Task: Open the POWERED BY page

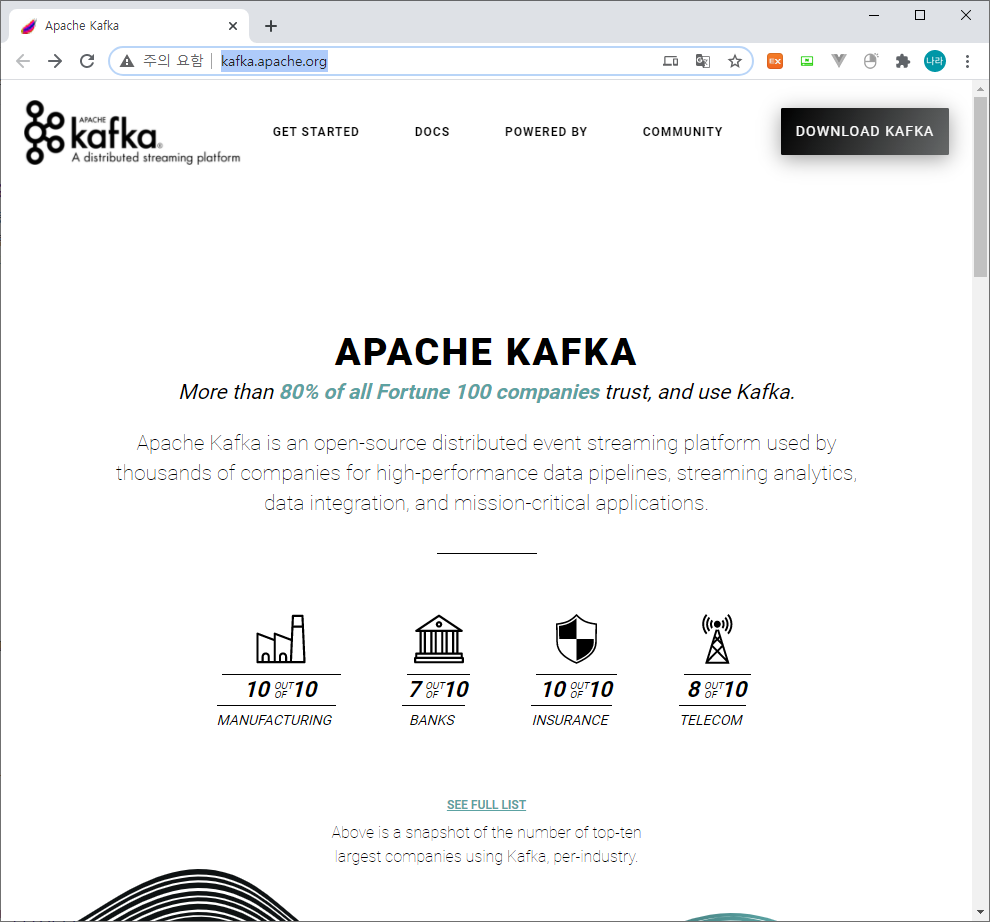Action: coord(546,131)
